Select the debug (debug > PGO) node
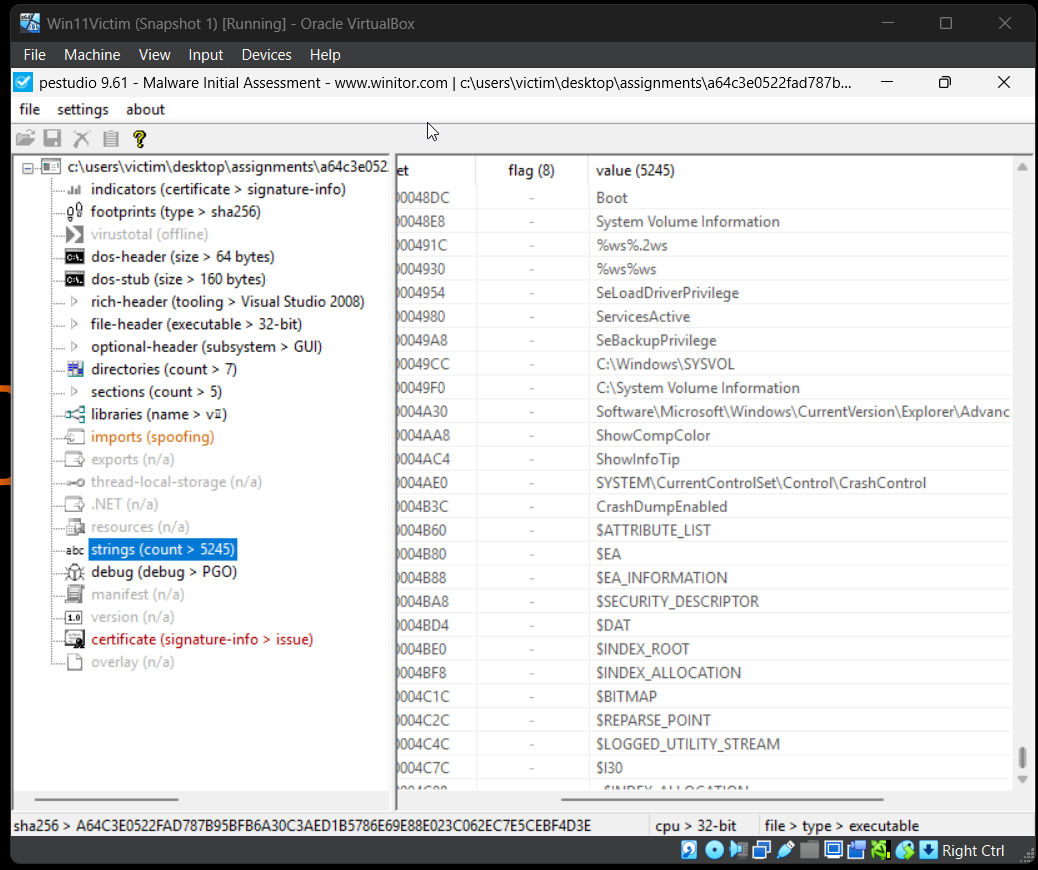This screenshot has width=1038, height=870. (164, 571)
